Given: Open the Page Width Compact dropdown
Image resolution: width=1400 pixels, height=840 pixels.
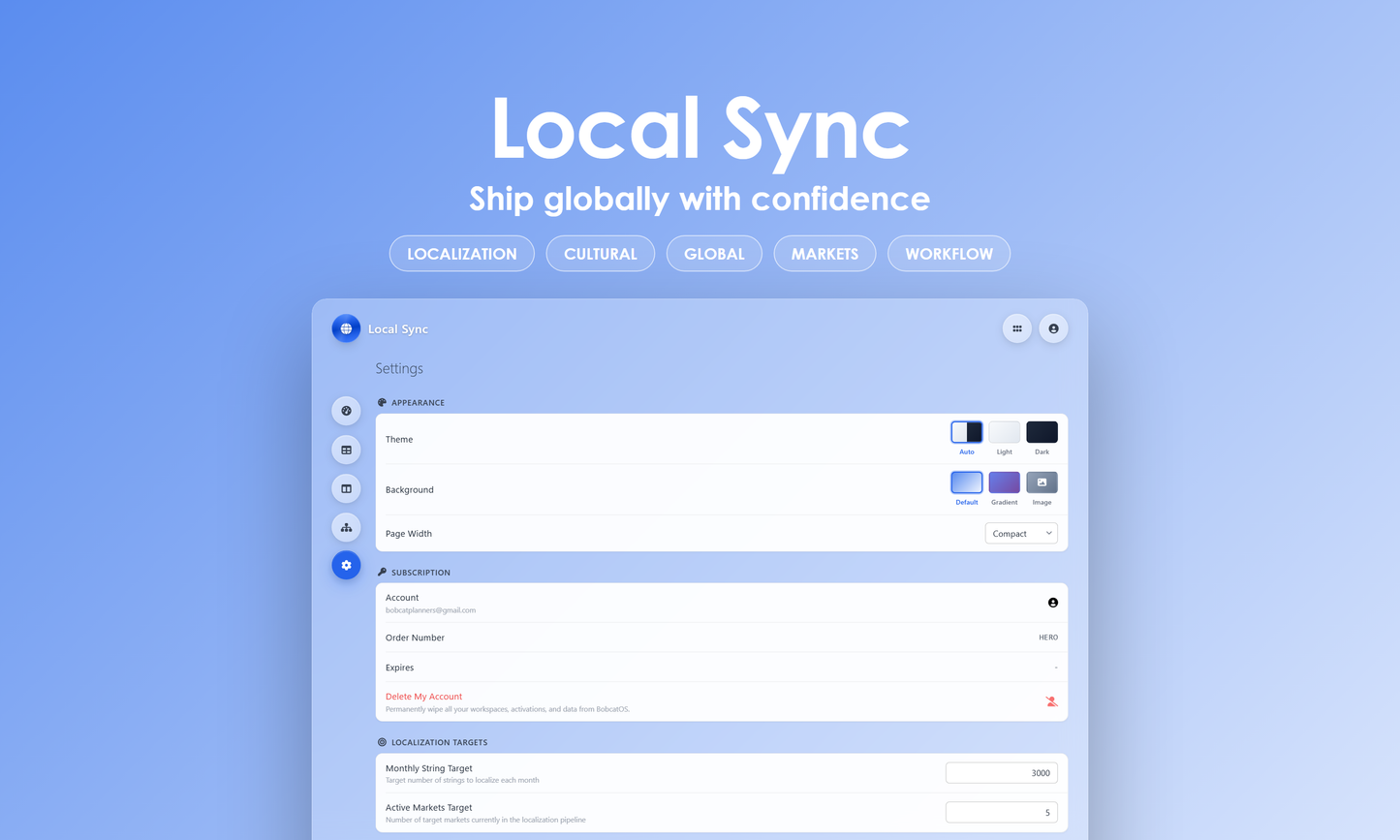Looking at the screenshot, I should pos(1021,533).
